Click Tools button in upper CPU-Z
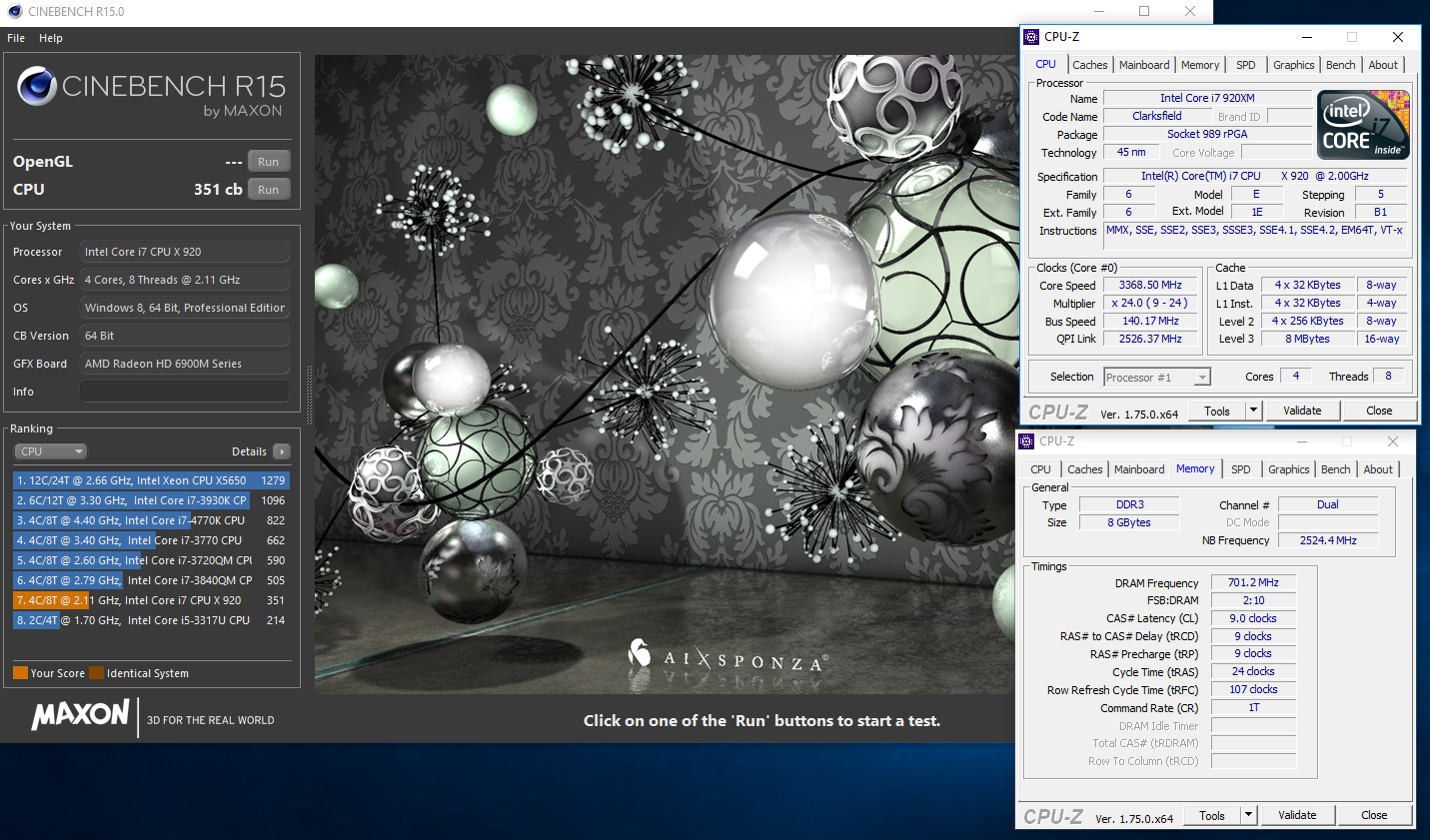 click(x=1217, y=411)
